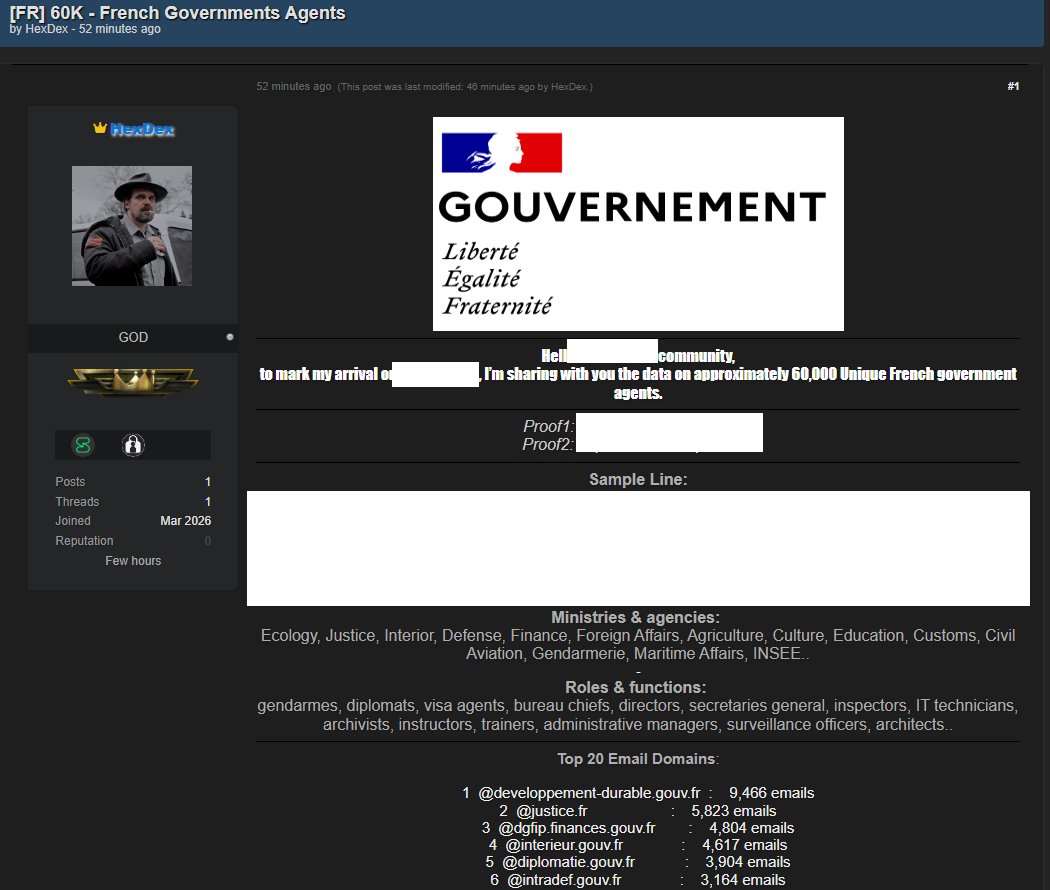This screenshot has width=1050, height=890.
Task: Click the @interieur.gouv.fr domain entry
Action: point(564,845)
